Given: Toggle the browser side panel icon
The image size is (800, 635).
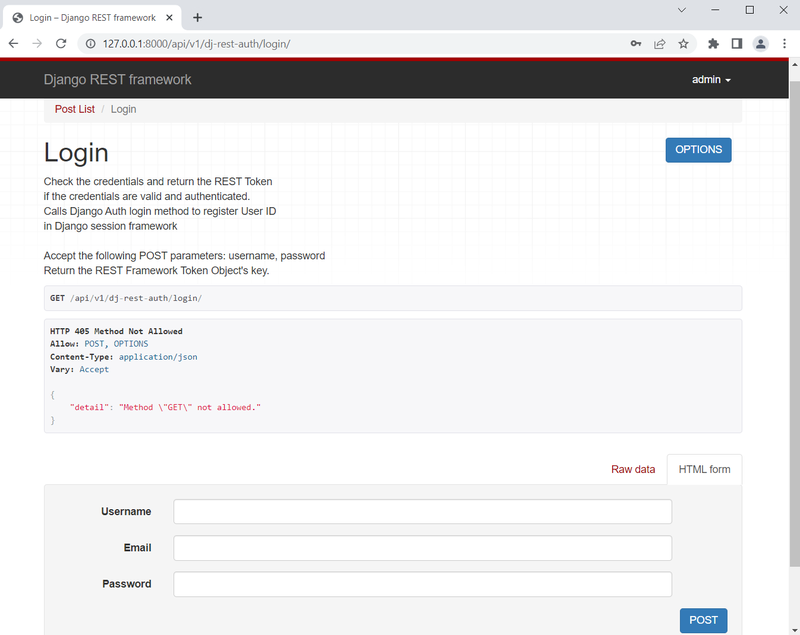Looking at the screenshot, I should [737, 44].
